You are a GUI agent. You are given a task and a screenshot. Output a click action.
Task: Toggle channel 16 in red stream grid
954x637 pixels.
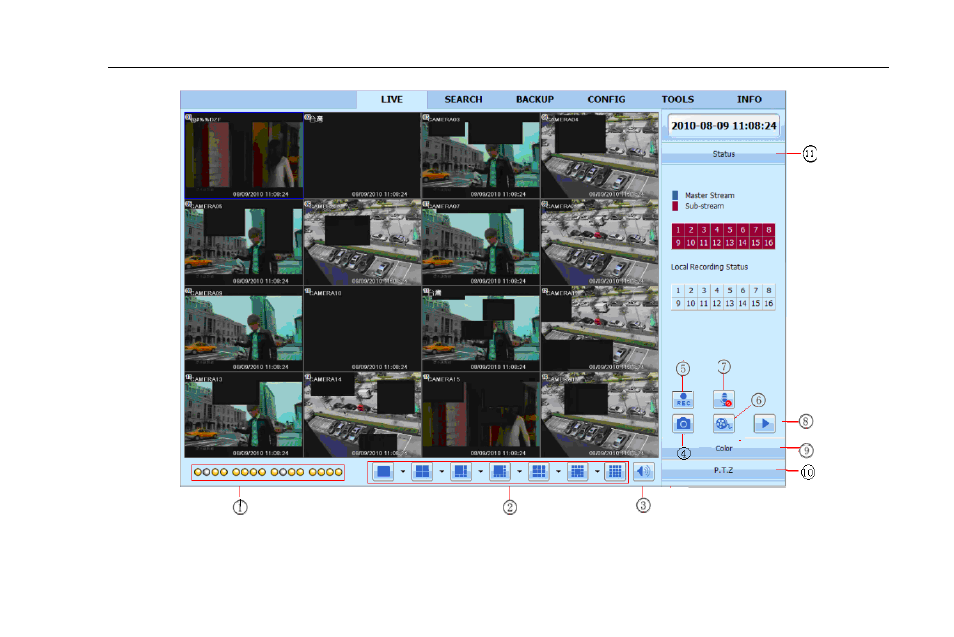(x=768, y=243)
